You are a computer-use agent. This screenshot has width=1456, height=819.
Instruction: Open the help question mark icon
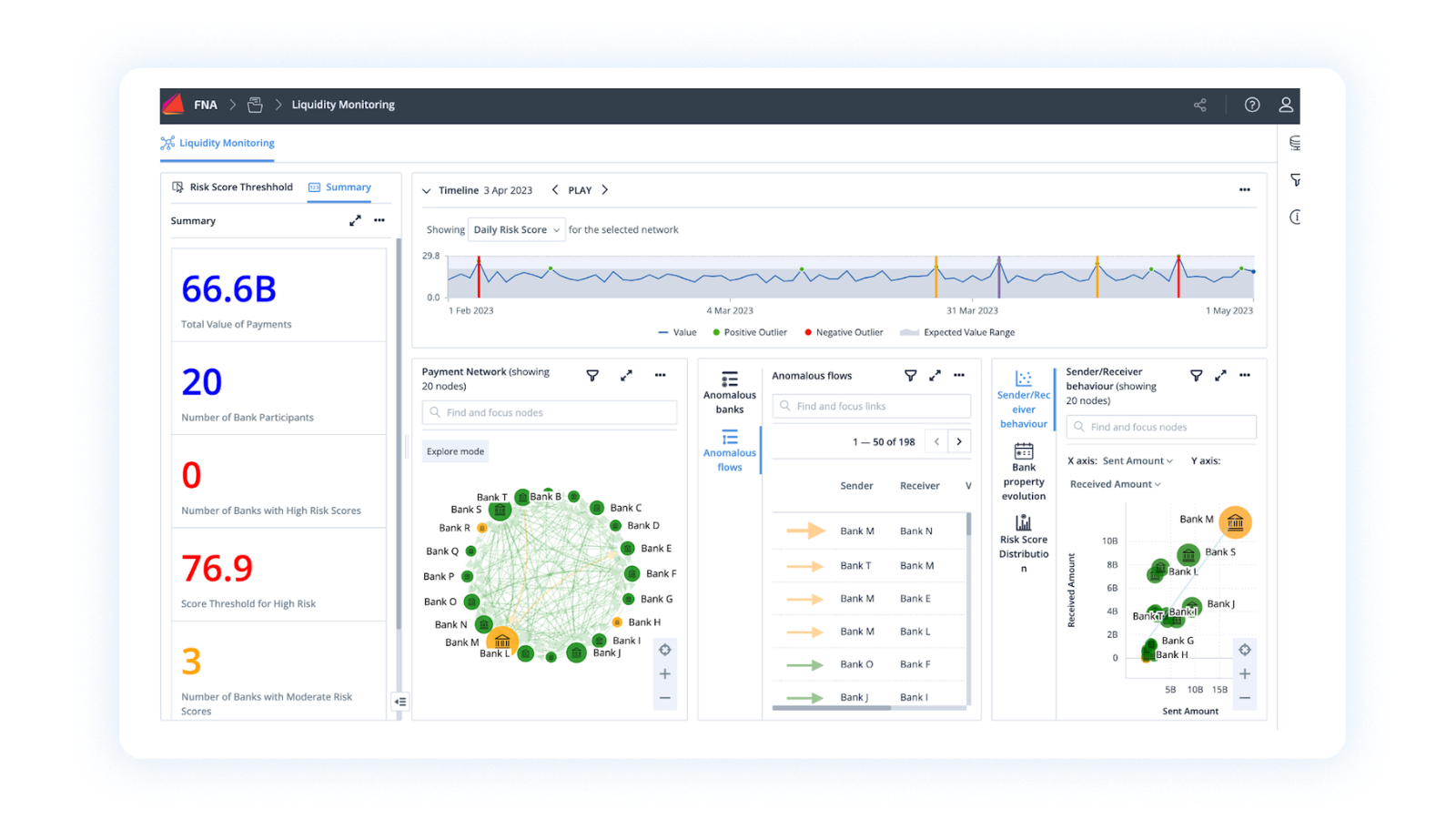[x=1252, y=105]
